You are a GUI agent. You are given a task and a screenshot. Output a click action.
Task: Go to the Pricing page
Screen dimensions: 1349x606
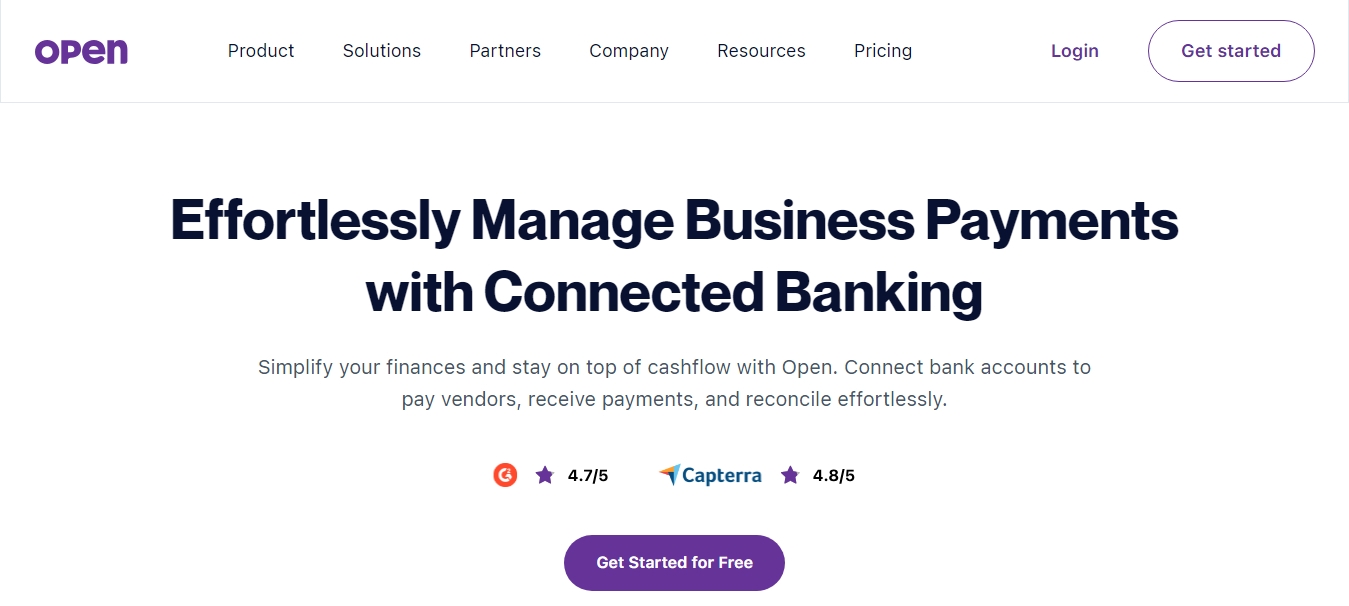point(883,51)
